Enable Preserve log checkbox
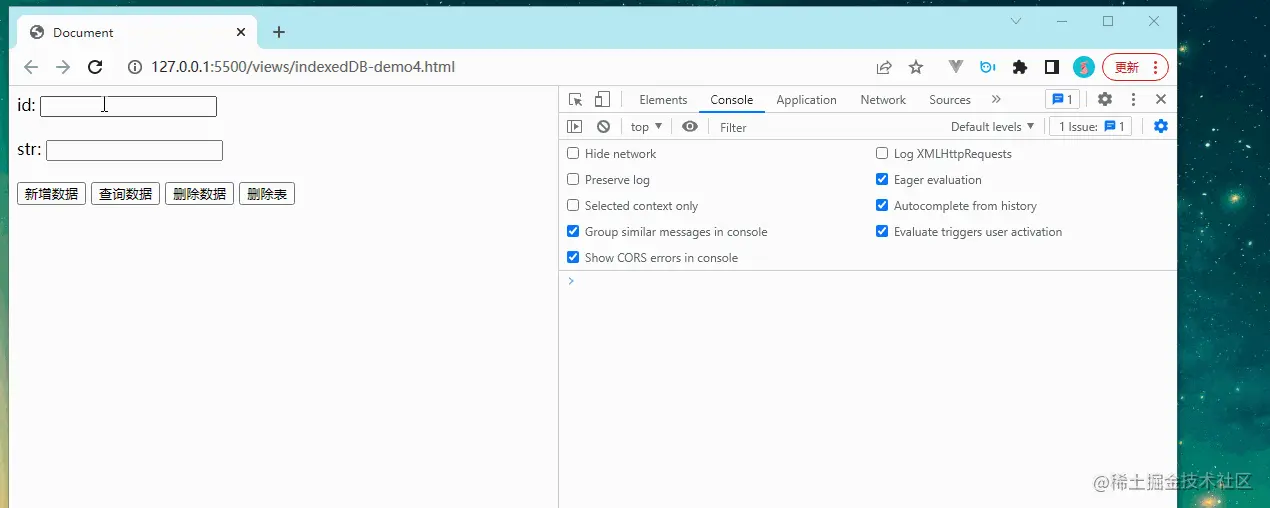Image resolution: width=1270 pixels, height=508 pixels. click(x=573, y=180)
